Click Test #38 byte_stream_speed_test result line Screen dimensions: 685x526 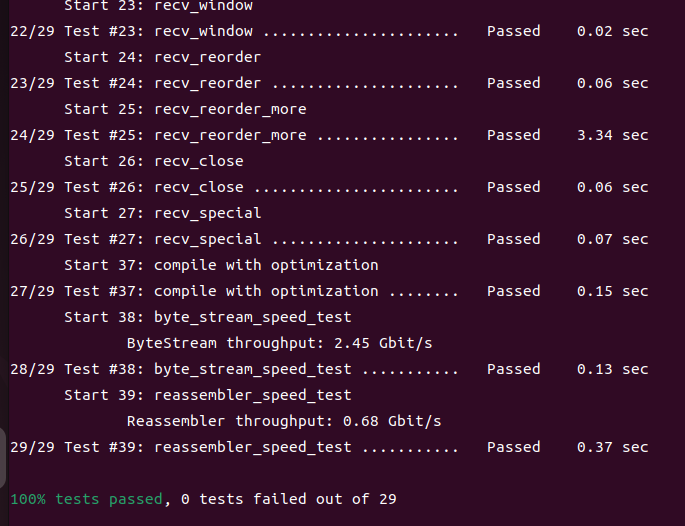pyautogui.click(x=233, y=369)
